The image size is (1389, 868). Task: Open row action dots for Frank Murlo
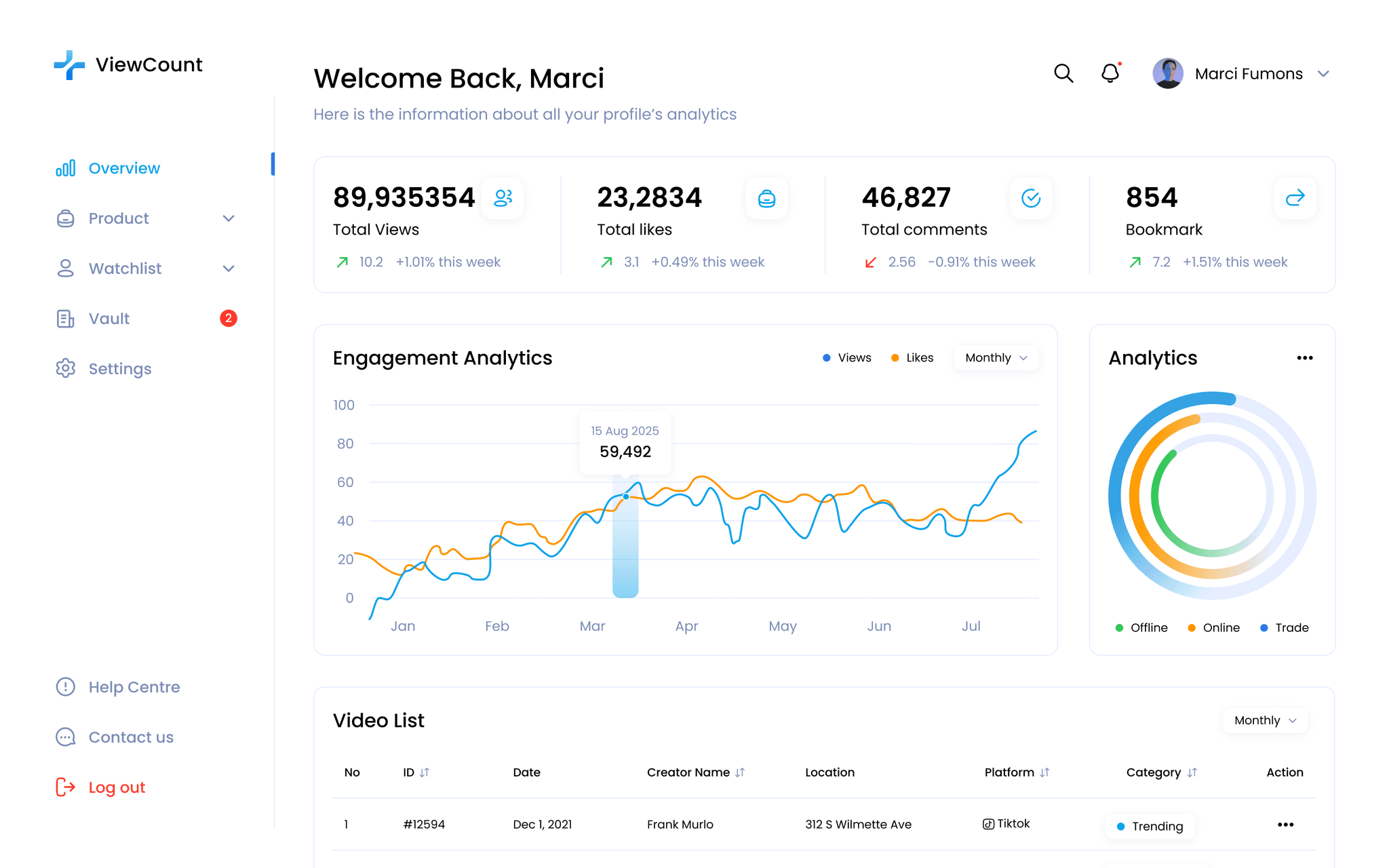pos(1285,825)
